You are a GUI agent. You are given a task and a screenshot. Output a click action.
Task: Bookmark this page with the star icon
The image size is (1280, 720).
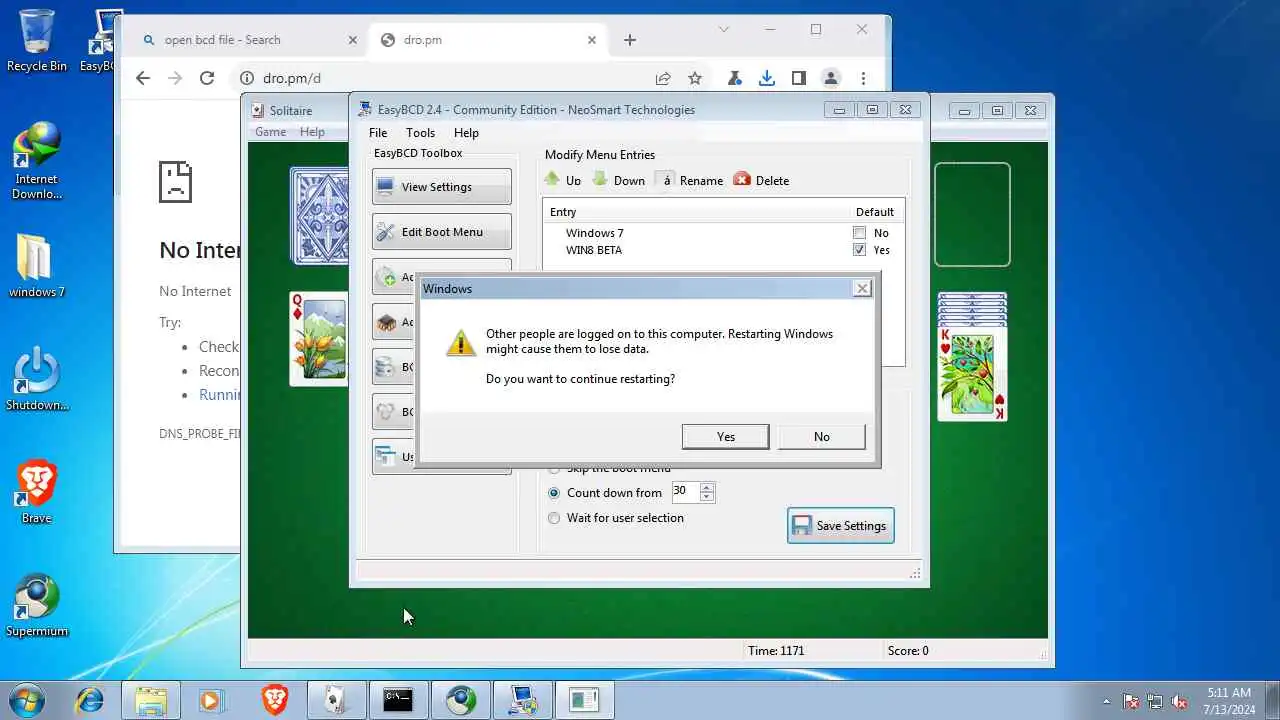click(x=695, y=78)
